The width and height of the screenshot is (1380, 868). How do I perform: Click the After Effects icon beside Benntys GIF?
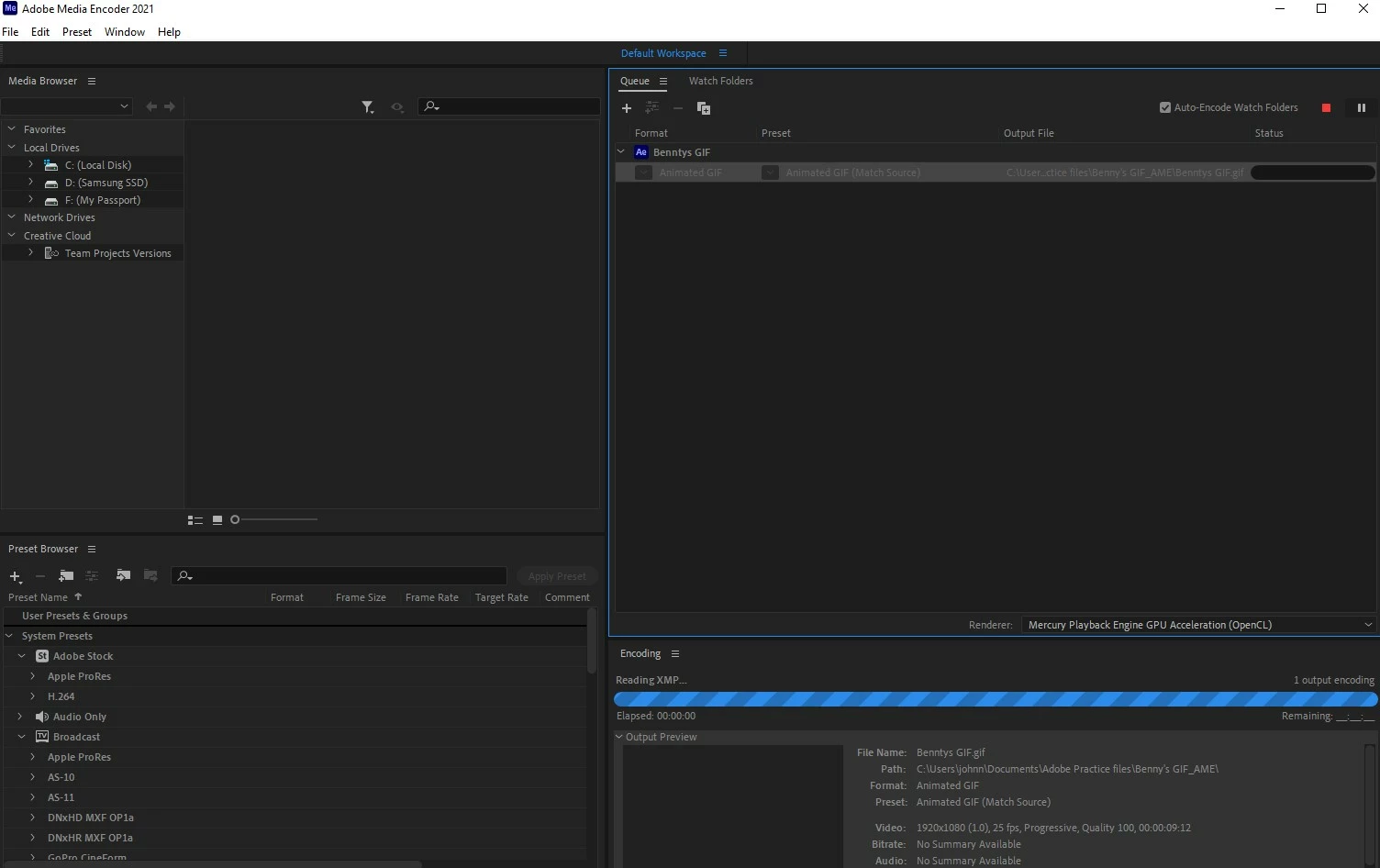pos(641,152)
